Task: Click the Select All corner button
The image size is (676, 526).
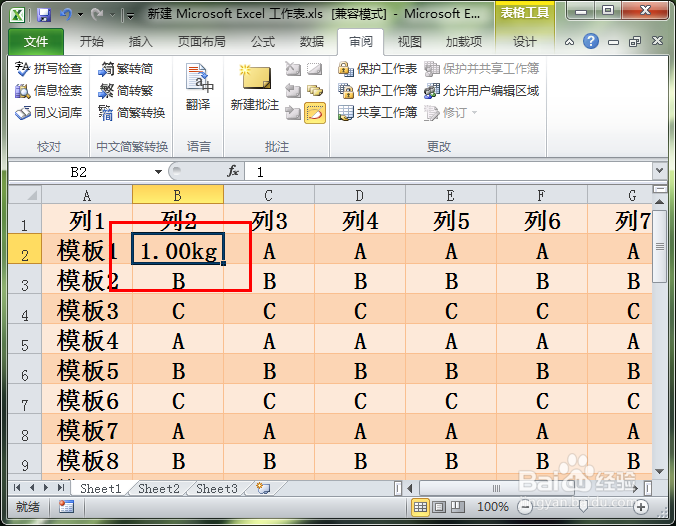Action: [25, 195]
